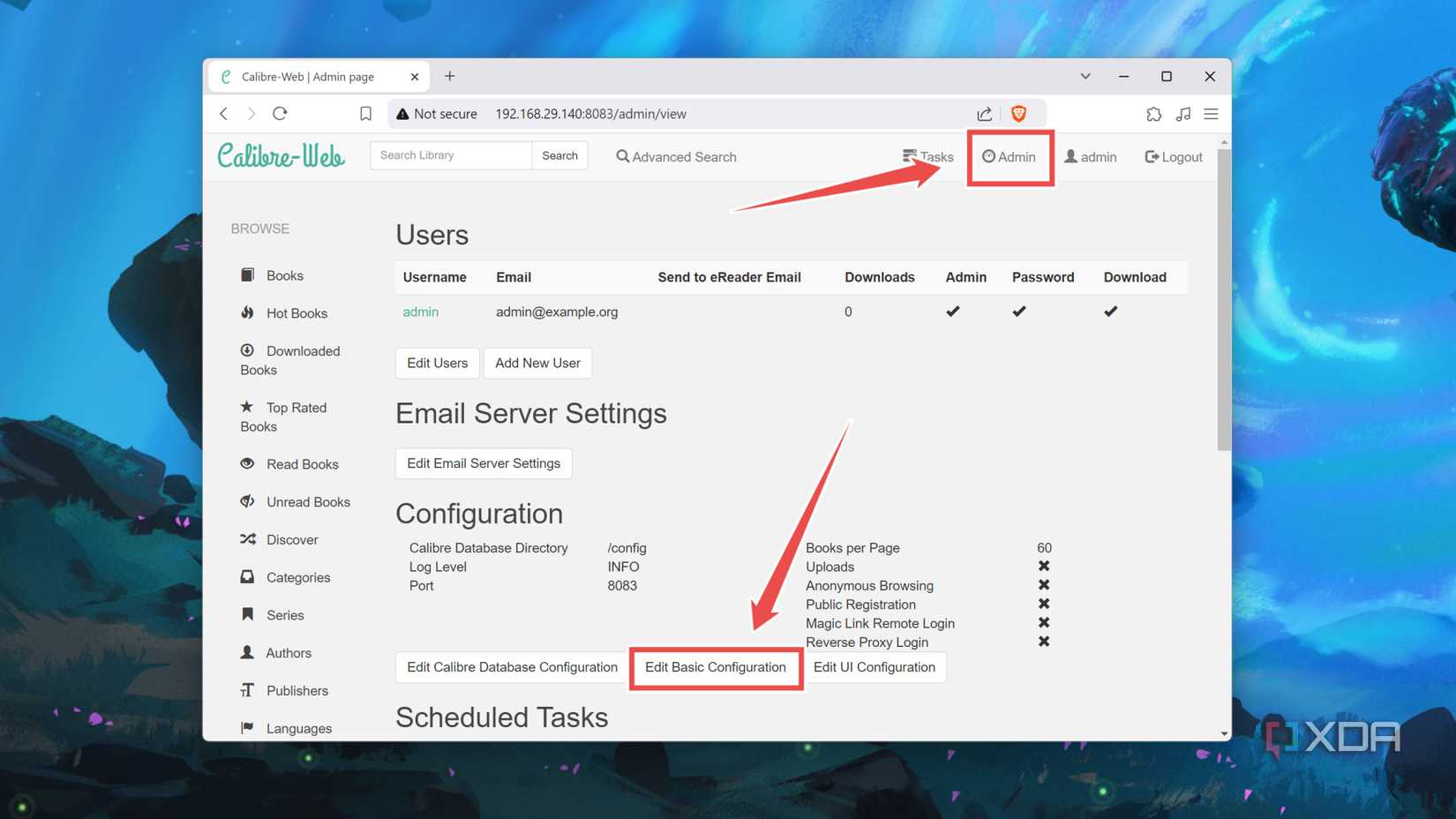The height and width of the screenshot is (819, 1456).
Task: Click the Calibre-Web logo
Action: tap(281, 155)
